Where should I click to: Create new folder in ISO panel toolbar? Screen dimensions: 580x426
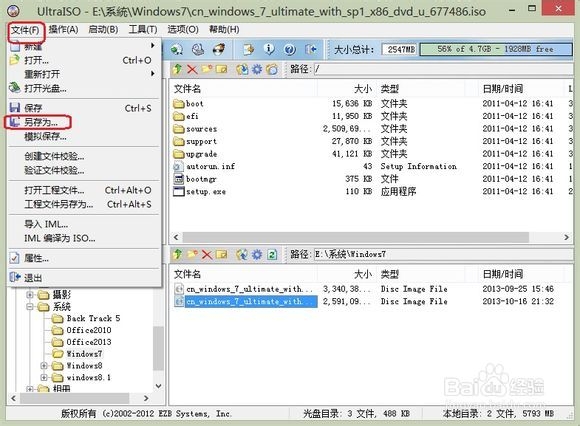206,69
